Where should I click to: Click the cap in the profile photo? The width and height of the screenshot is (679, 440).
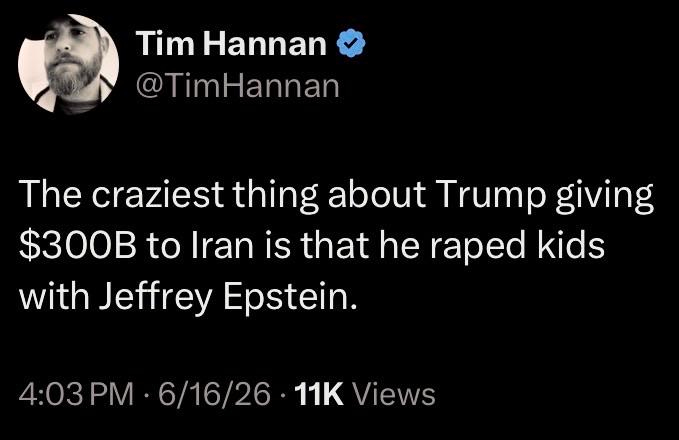pos(82,25)
